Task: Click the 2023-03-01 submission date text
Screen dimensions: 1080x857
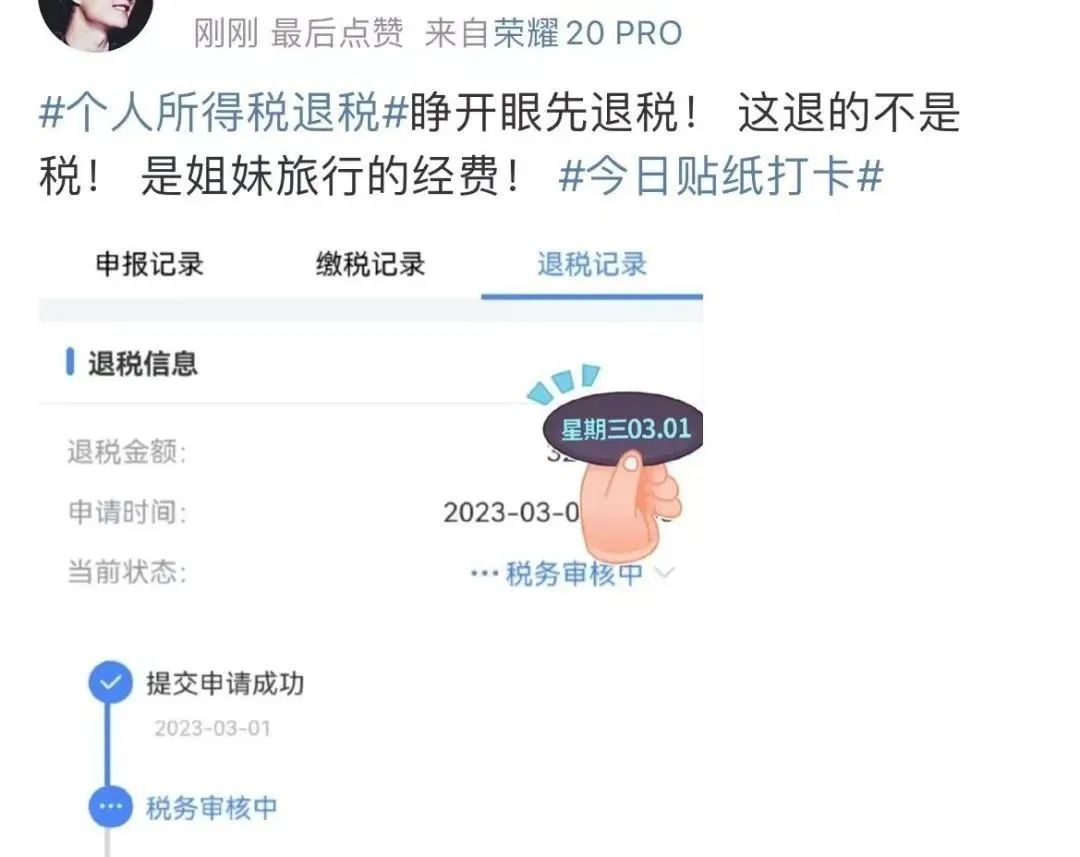Action: click(x=213, y=728)
